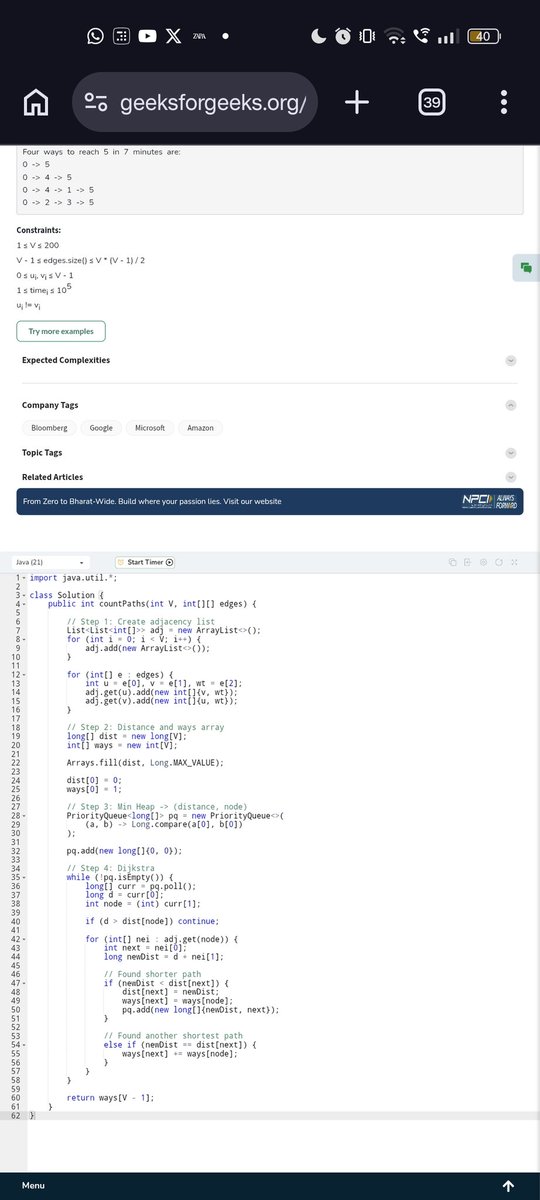Tap the site settings icon in address bar
Image resolution: width=540 pixels, height=1200 pixels.
pos(97,103)
